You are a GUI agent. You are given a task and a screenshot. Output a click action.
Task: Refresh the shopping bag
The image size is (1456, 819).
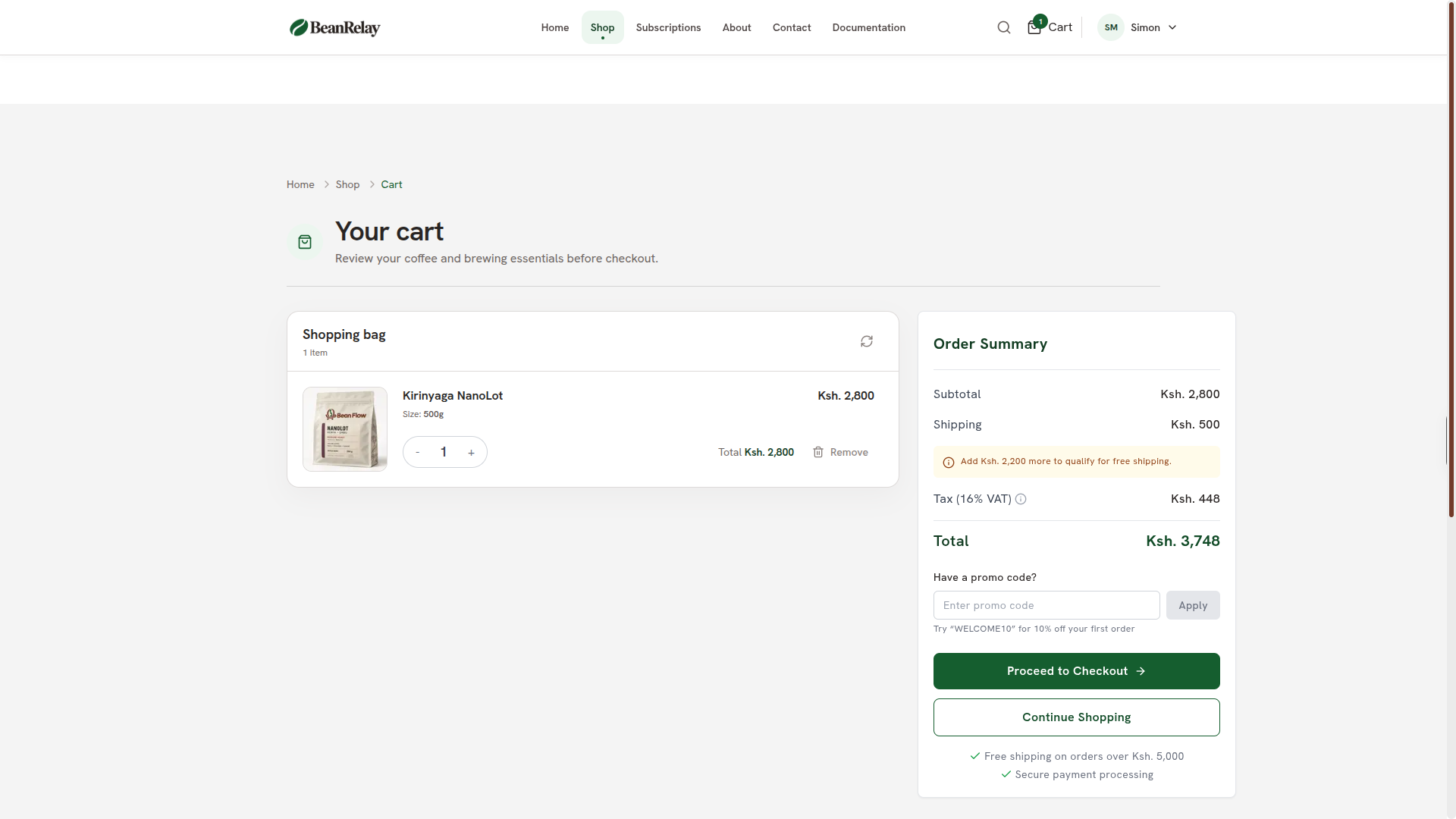[867, 341]
